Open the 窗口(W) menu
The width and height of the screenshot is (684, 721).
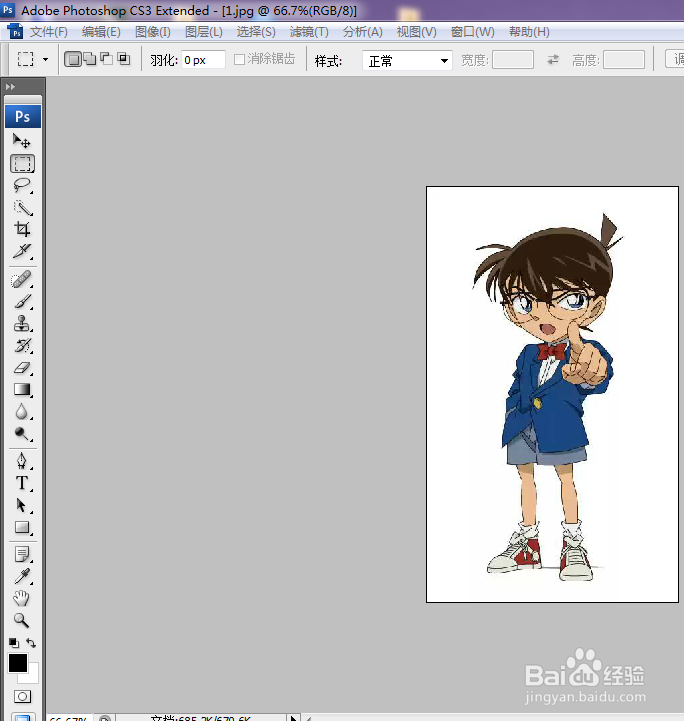(x=473, y=32)
